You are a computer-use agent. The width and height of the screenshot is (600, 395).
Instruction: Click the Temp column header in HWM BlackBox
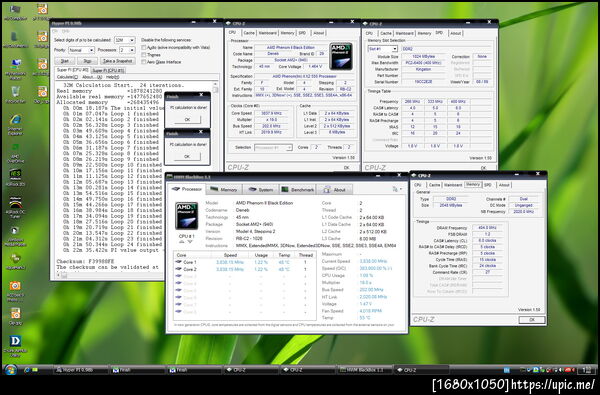coord(284,255)
